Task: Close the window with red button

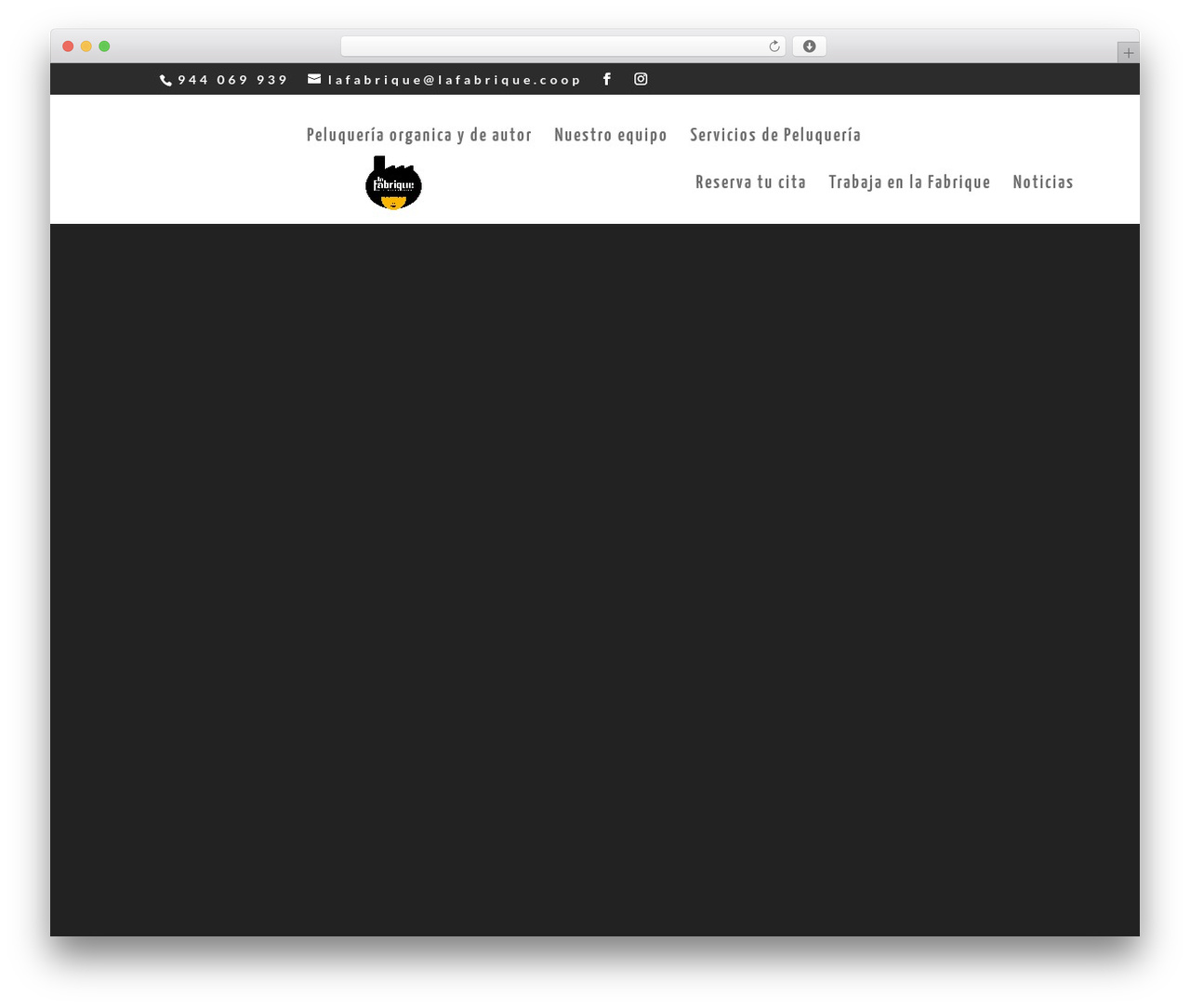Action: [x=68, y=46]
